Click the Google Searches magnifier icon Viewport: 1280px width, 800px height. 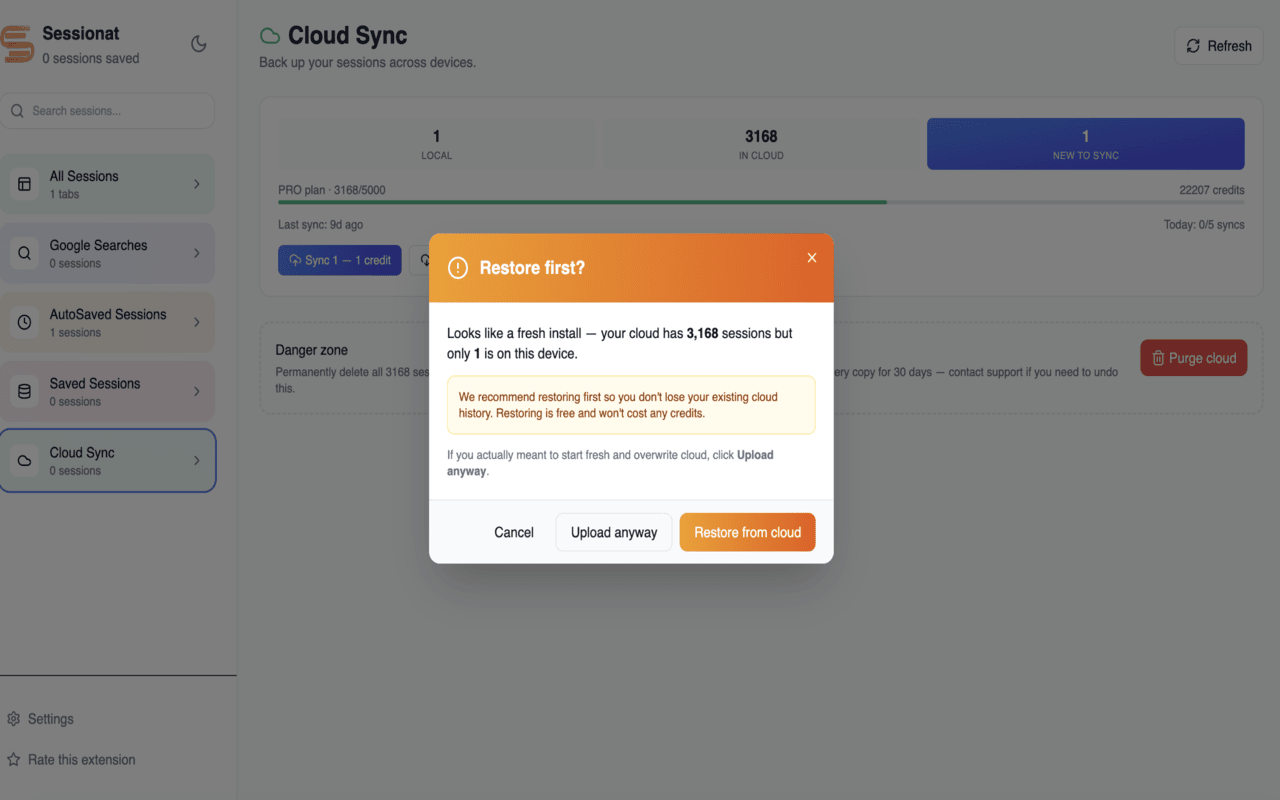click(25, 253)
